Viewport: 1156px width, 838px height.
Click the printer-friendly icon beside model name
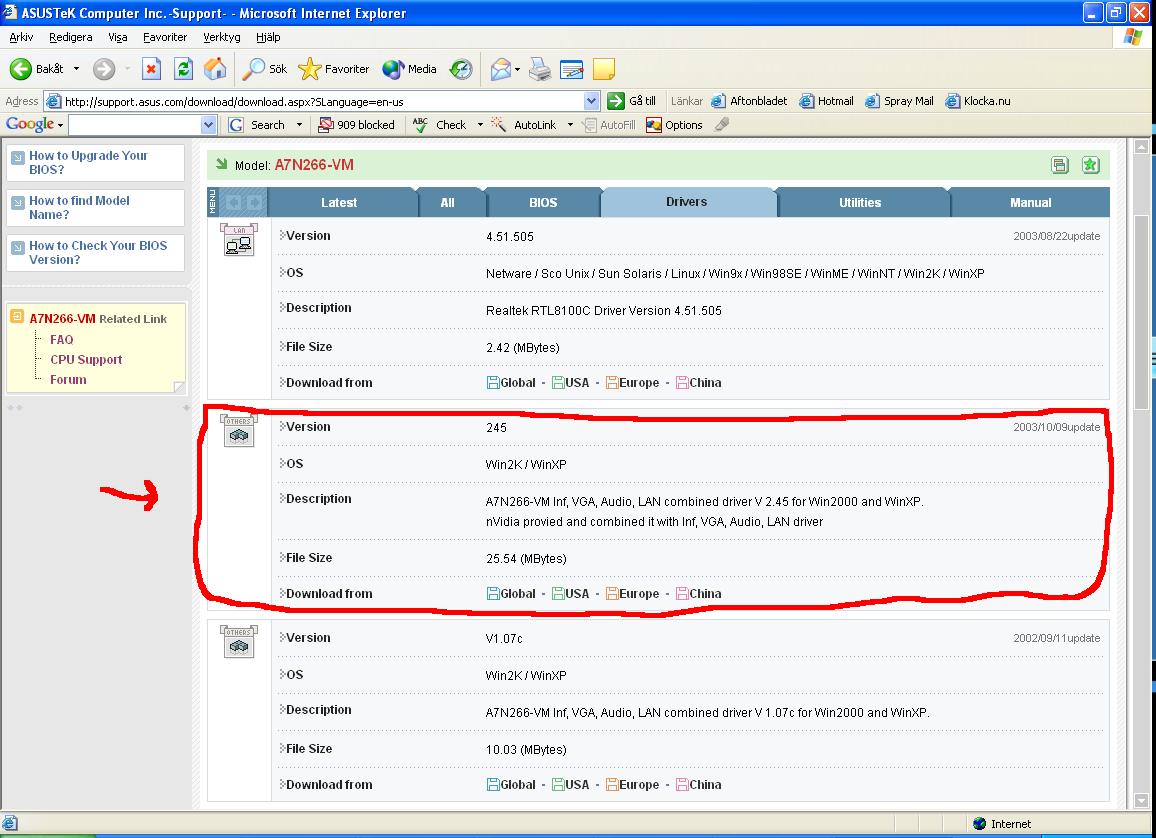(x=1060, y=165)
